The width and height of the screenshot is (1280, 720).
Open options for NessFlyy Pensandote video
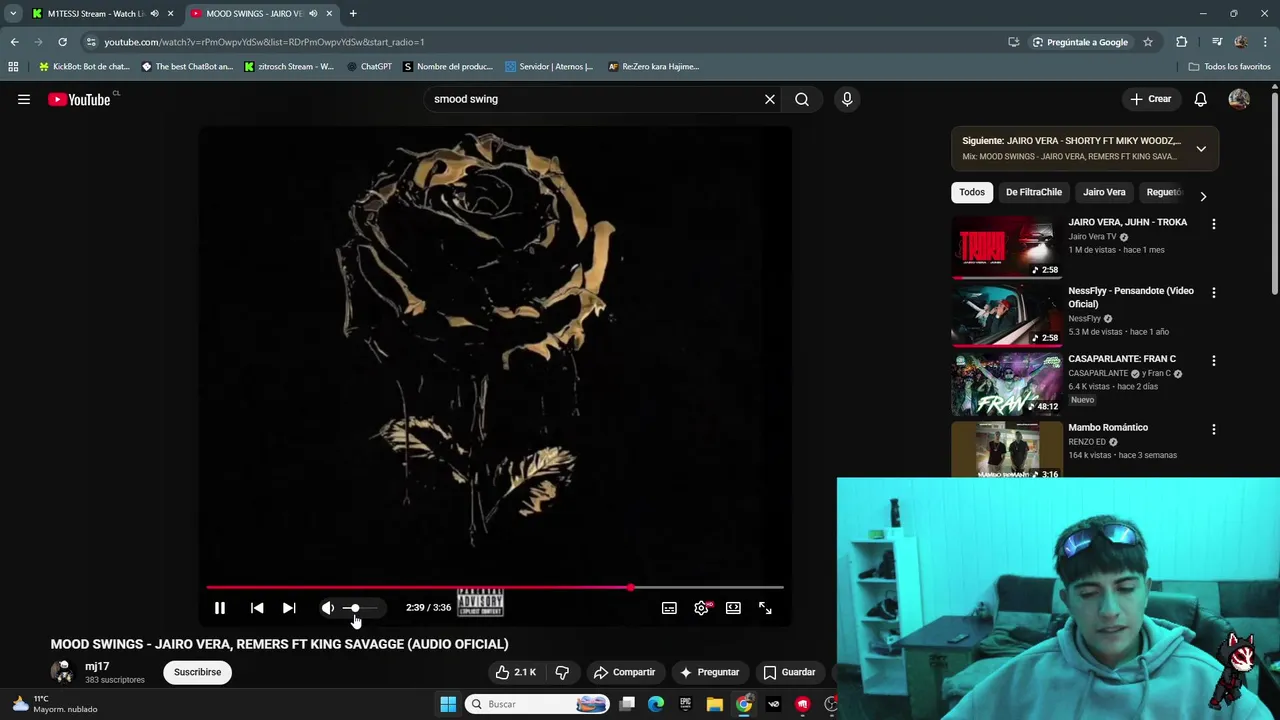tap(1214, 293)
